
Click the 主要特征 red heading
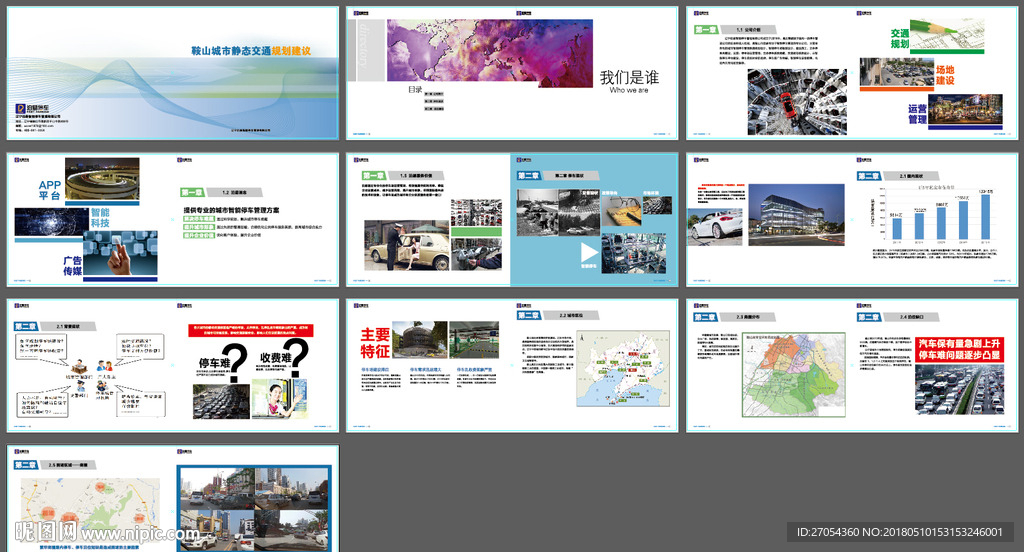coord(375,341)
